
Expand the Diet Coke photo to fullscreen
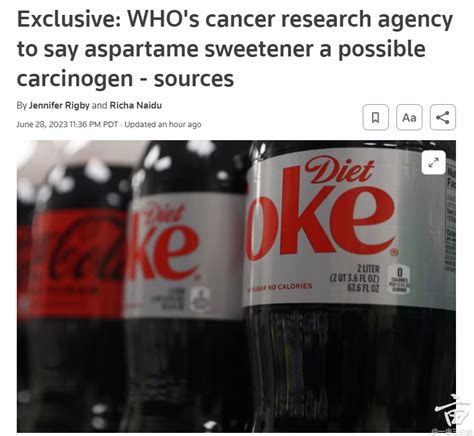pyautogui.click(x=433, y=162)
